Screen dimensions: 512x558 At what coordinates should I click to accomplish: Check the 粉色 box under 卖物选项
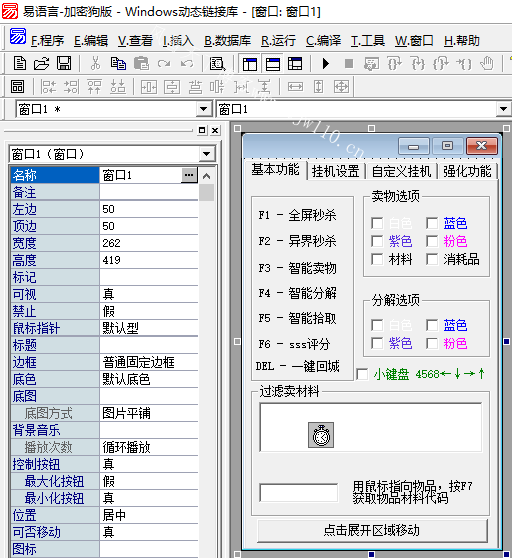(432, 241)
